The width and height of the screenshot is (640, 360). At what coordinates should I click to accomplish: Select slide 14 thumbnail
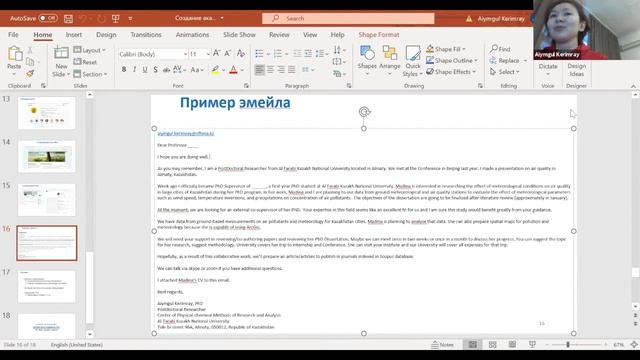click(x=47, y=156)
